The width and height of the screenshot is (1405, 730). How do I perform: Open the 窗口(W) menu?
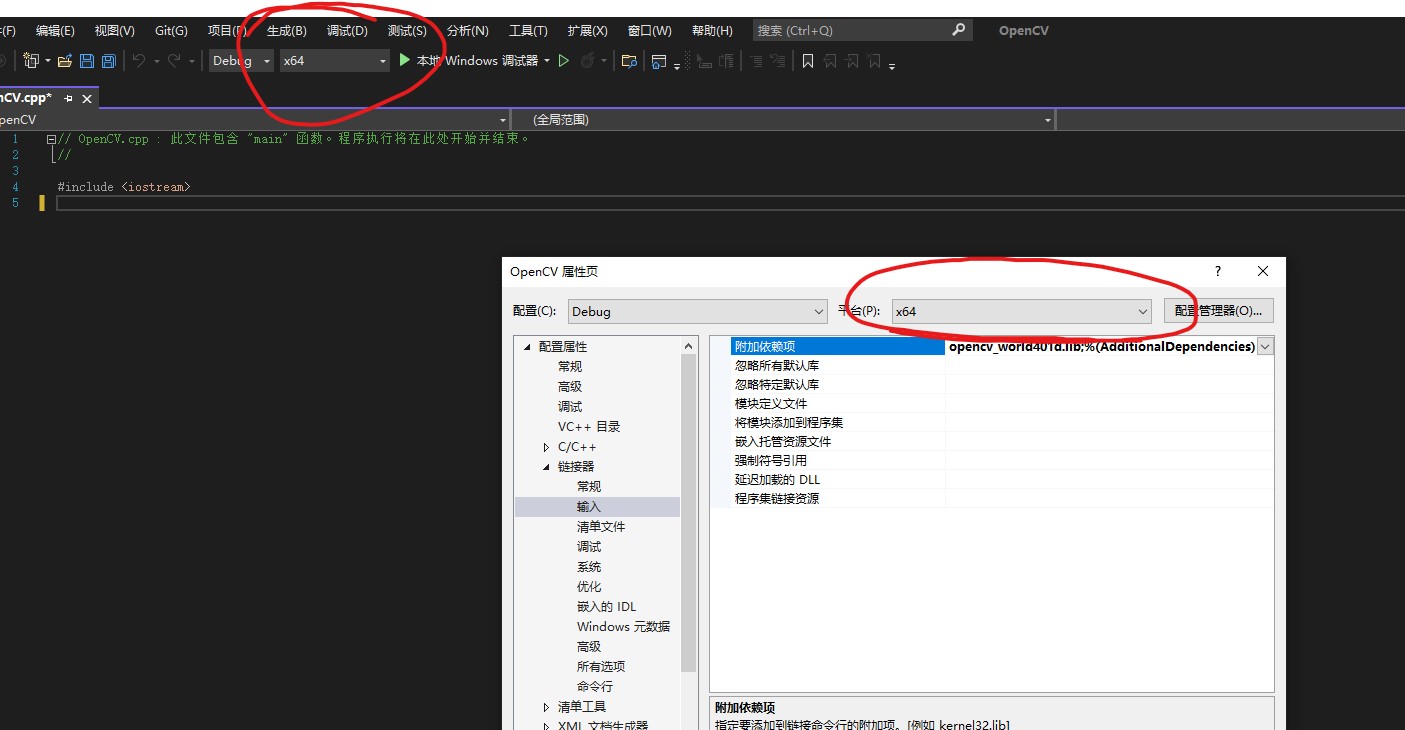[x=649, y=31]
